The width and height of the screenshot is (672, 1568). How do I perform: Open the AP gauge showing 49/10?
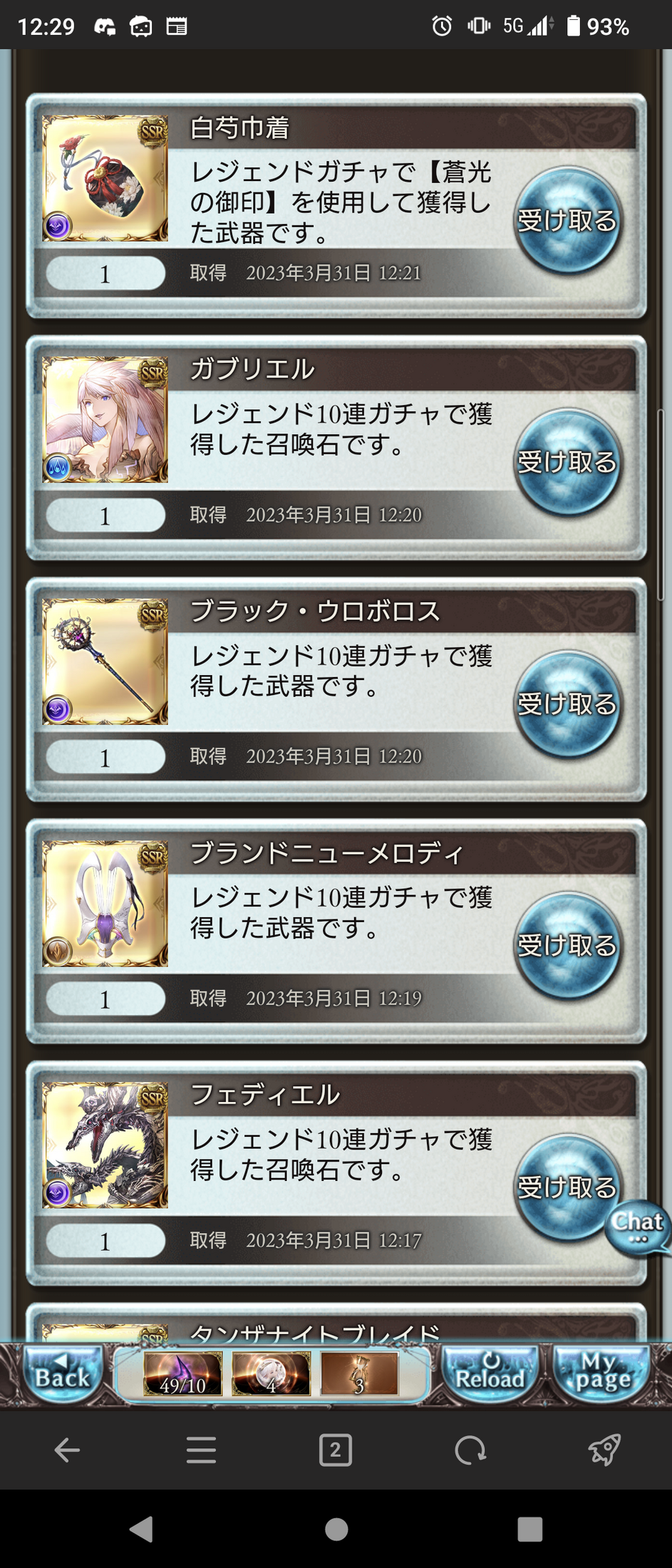pos(182,1373)
